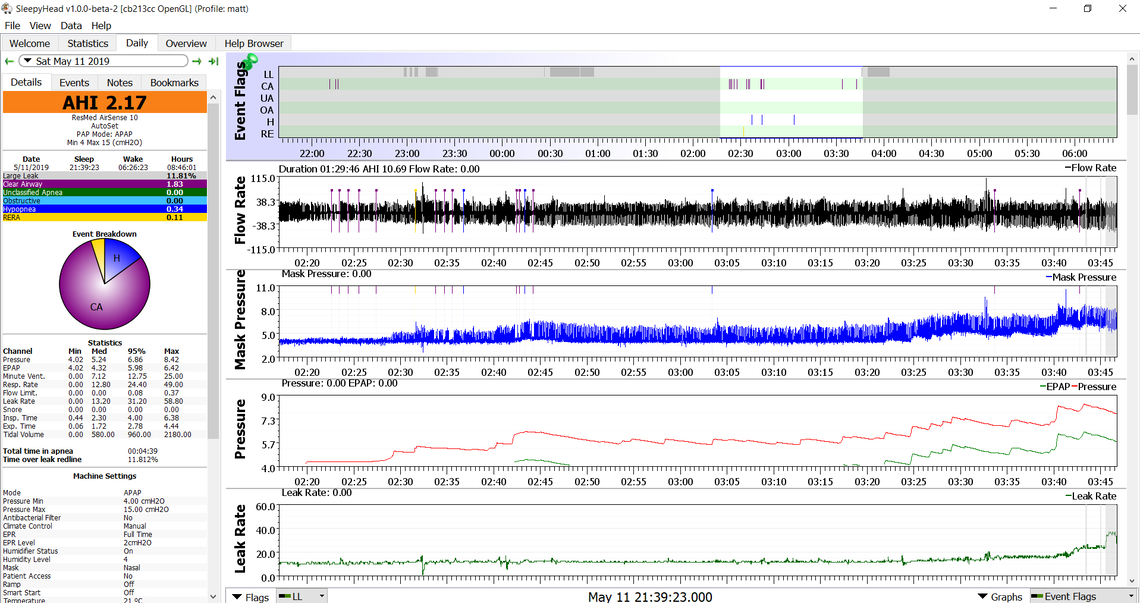The width and height of the screenshot is (1140, 603).
Task: Click the May 11 21:39:23.000 timestamp
Action: click(x=650, y=596)
